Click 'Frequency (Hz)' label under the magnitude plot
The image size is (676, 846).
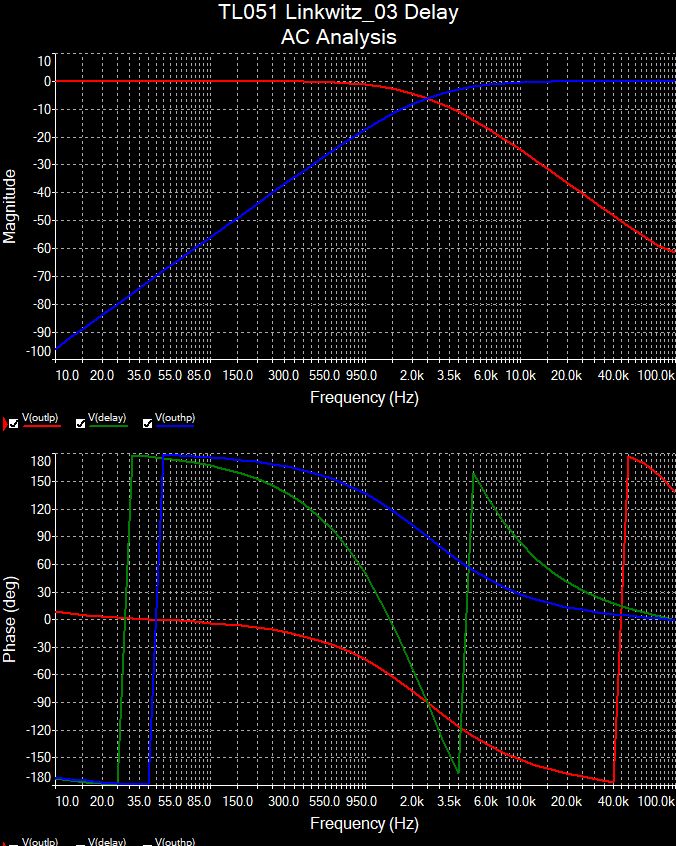364,398
